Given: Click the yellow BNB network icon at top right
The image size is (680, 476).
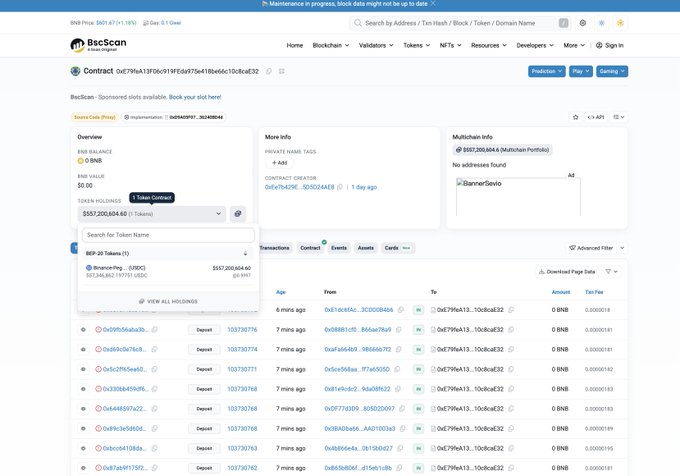Looking at the screenshot, I should point(621,23).
